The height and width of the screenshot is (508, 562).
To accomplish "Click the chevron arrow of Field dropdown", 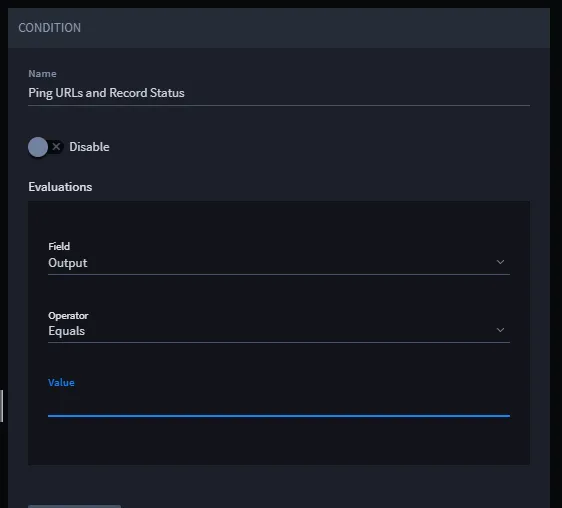I will (x=500, y=262).
